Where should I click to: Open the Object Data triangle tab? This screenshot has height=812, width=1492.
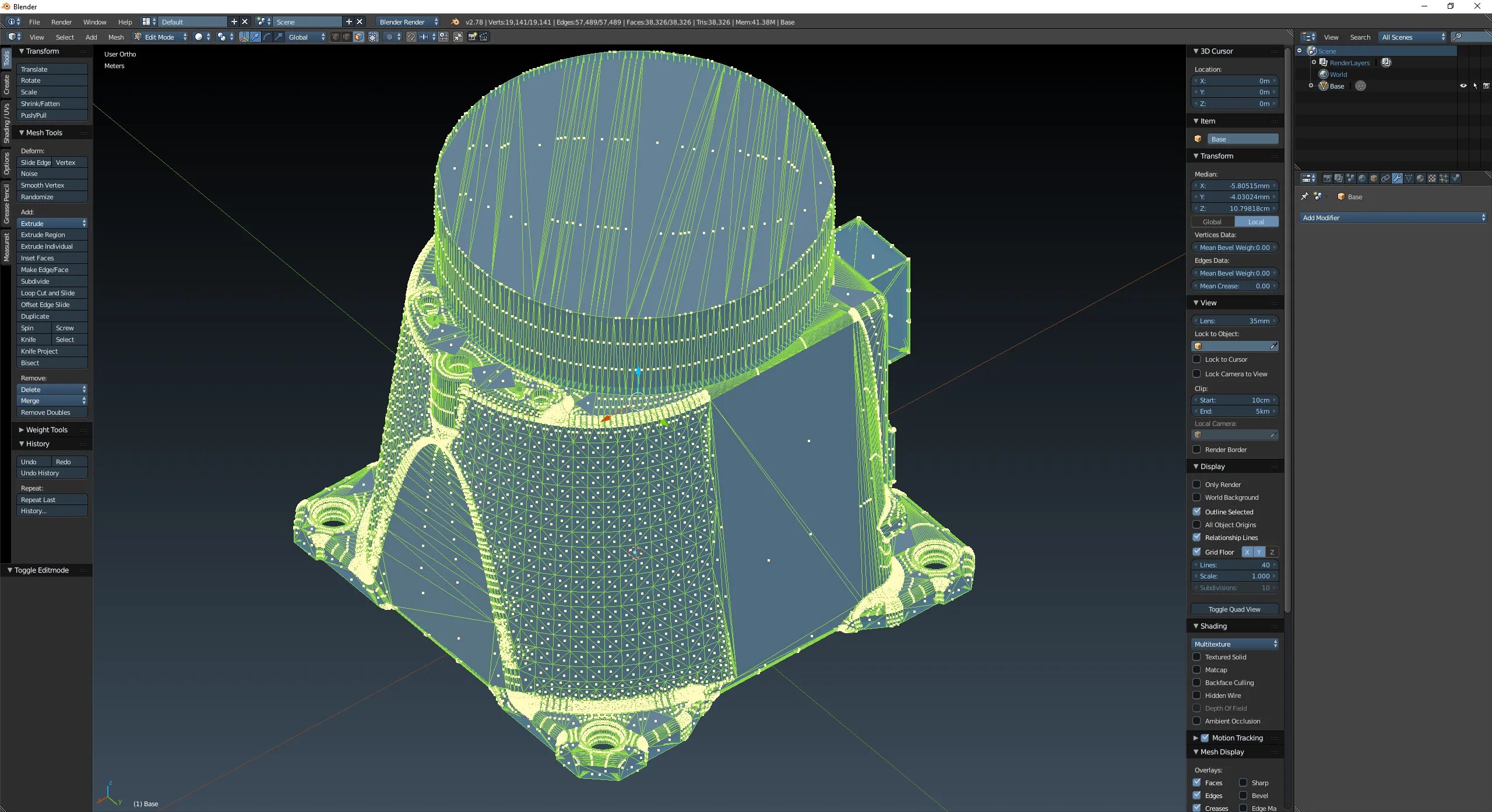click(1409, 178)
